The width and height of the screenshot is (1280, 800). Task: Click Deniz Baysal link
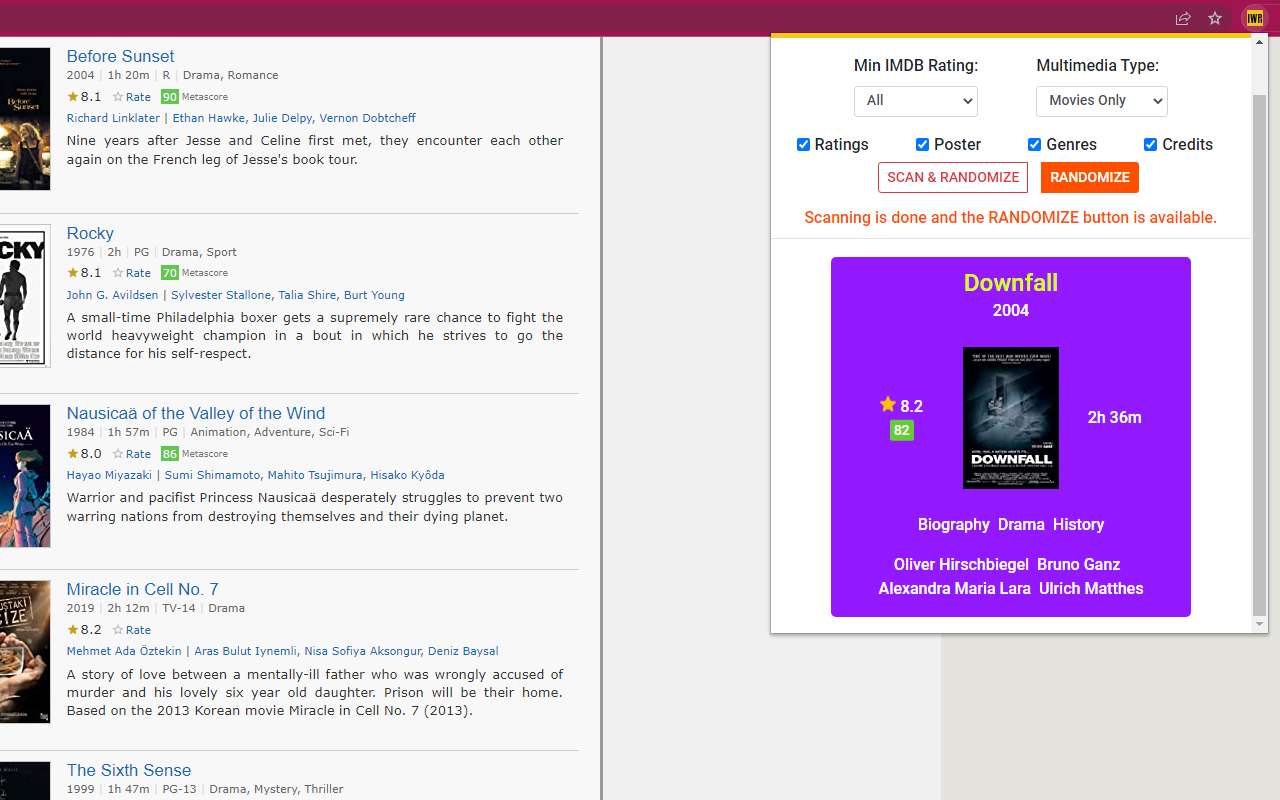[463, 651]
